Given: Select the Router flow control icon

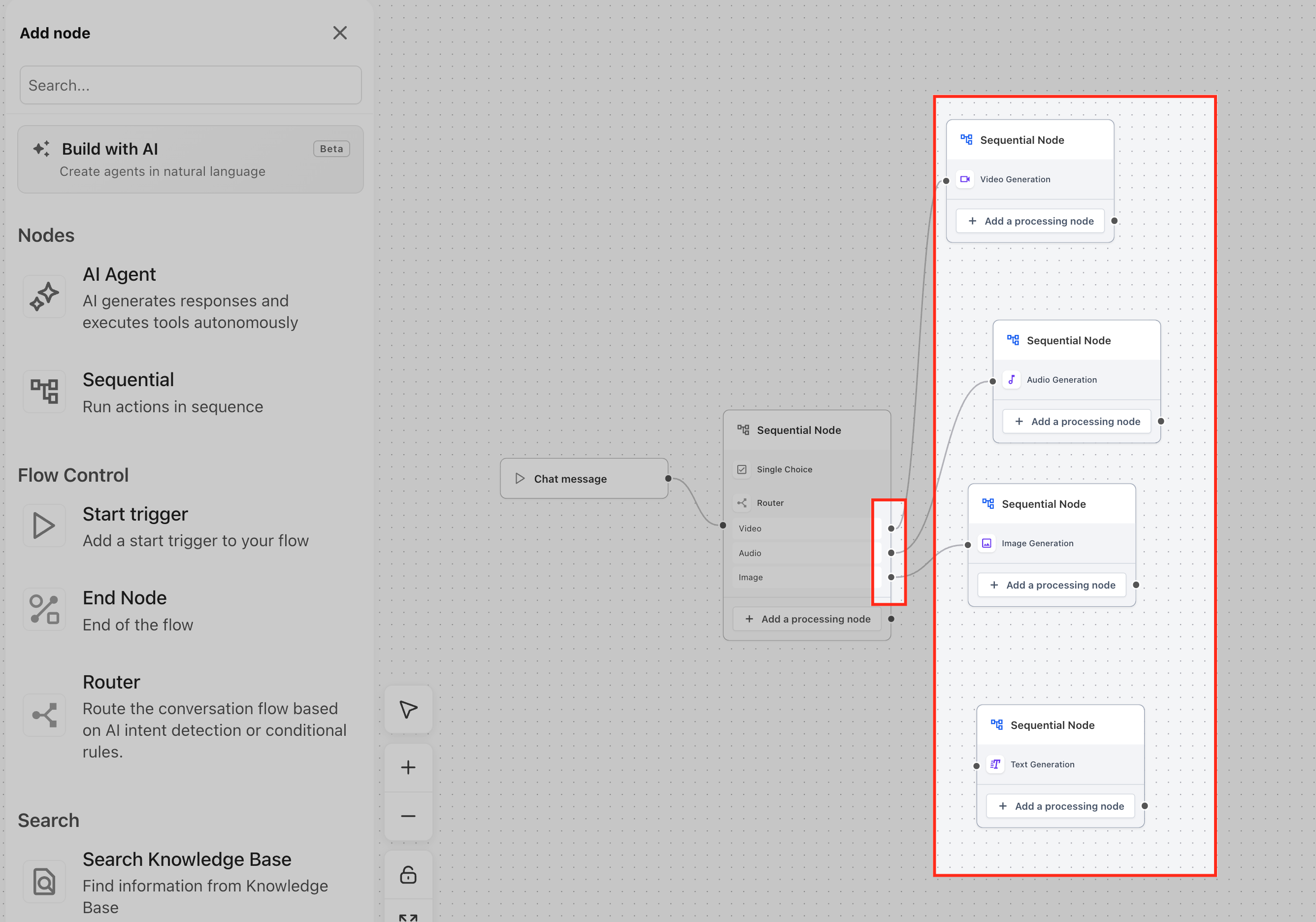Looking at the screenshot, I should (x=44, y=715).
